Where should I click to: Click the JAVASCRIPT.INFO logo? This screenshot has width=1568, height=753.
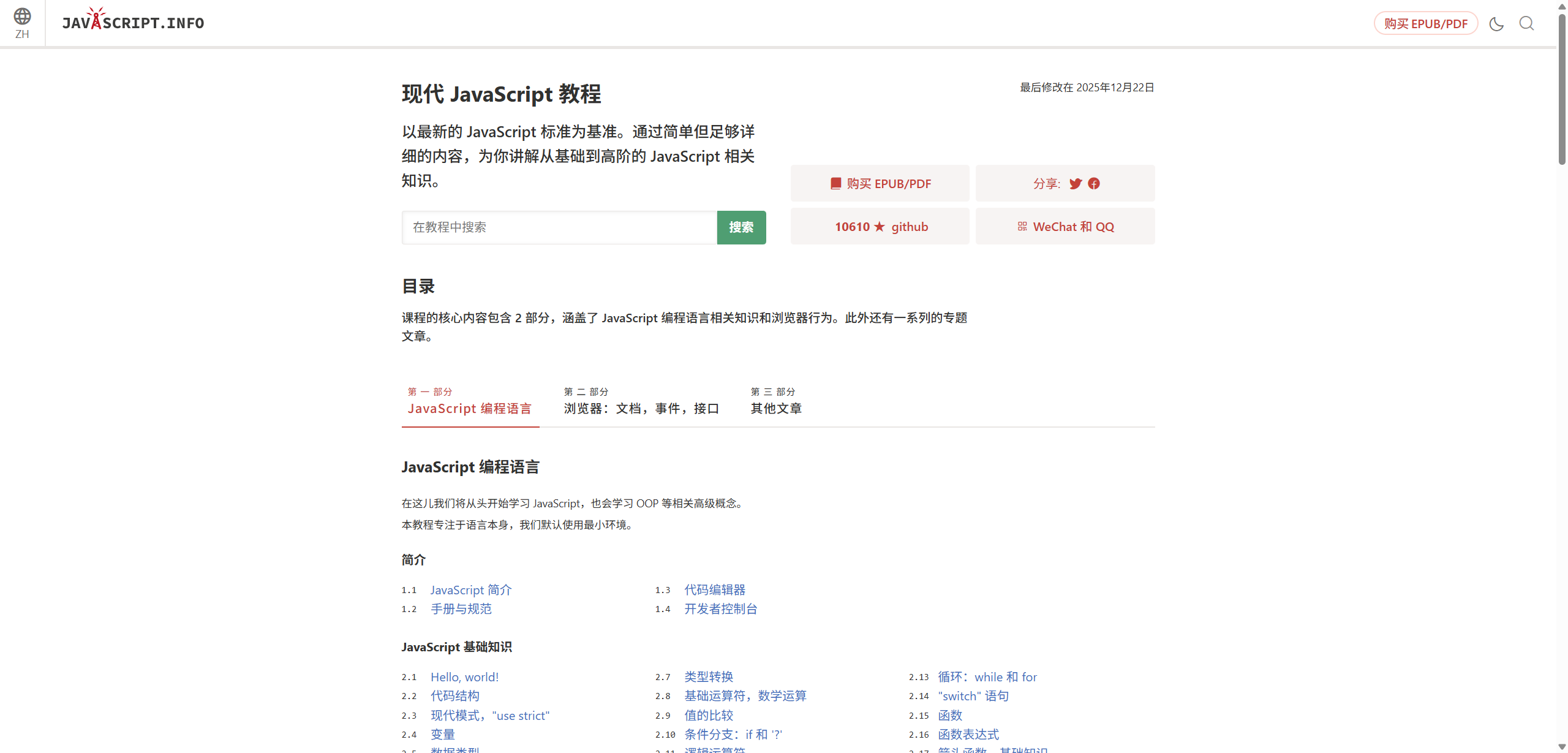coord(133,23)
